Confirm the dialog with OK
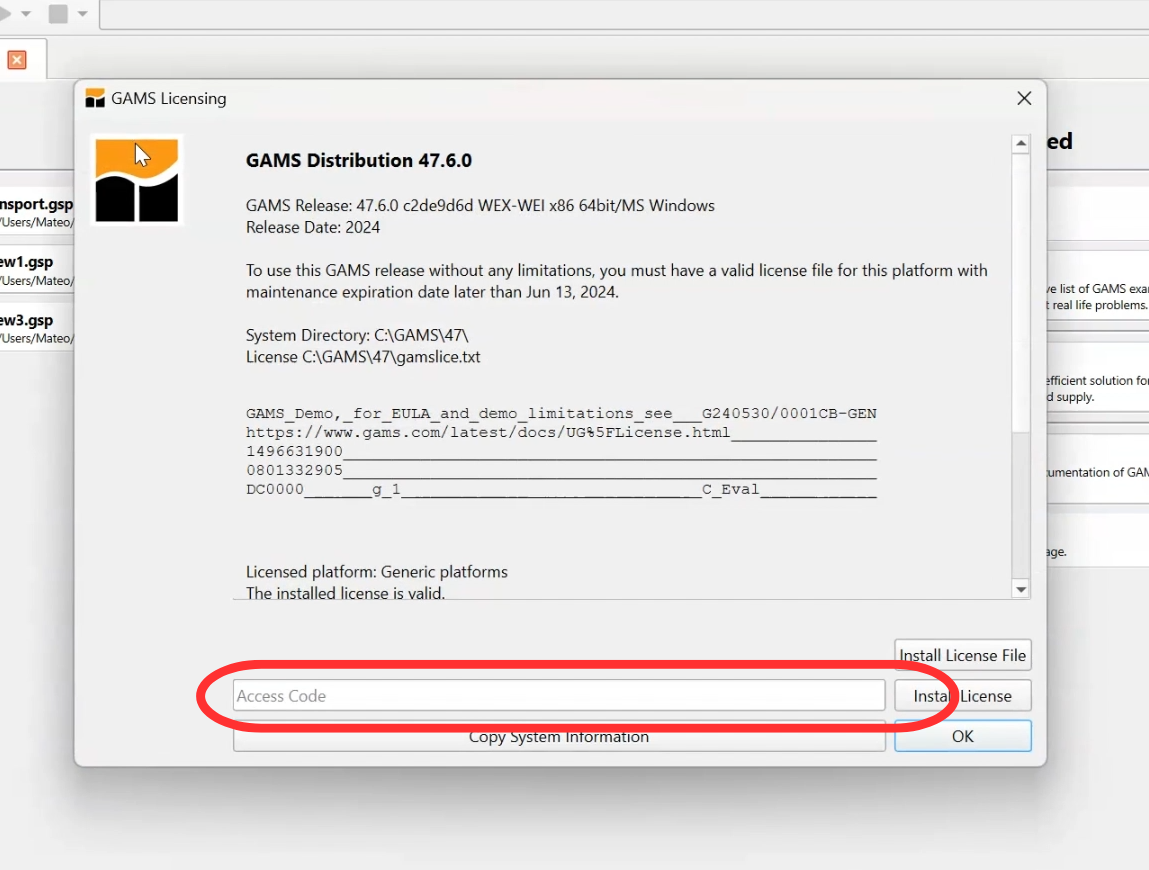Viewport: 1149px width, 870px height. (x=962, y=736)
